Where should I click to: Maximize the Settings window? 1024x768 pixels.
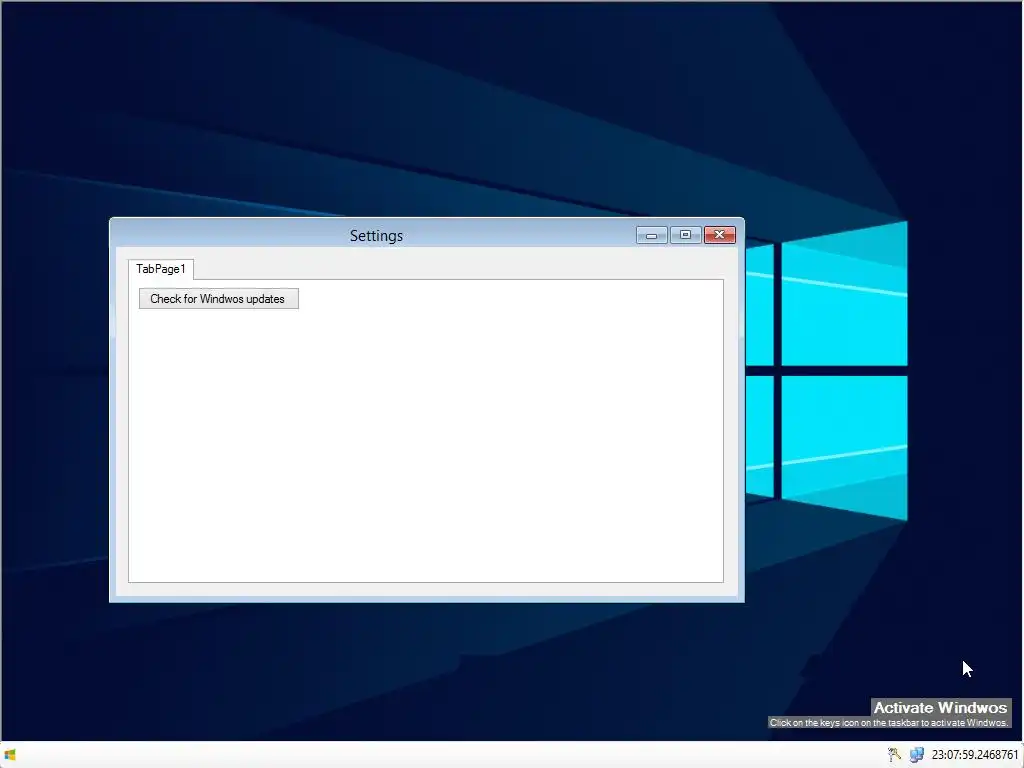coord(686,235)
